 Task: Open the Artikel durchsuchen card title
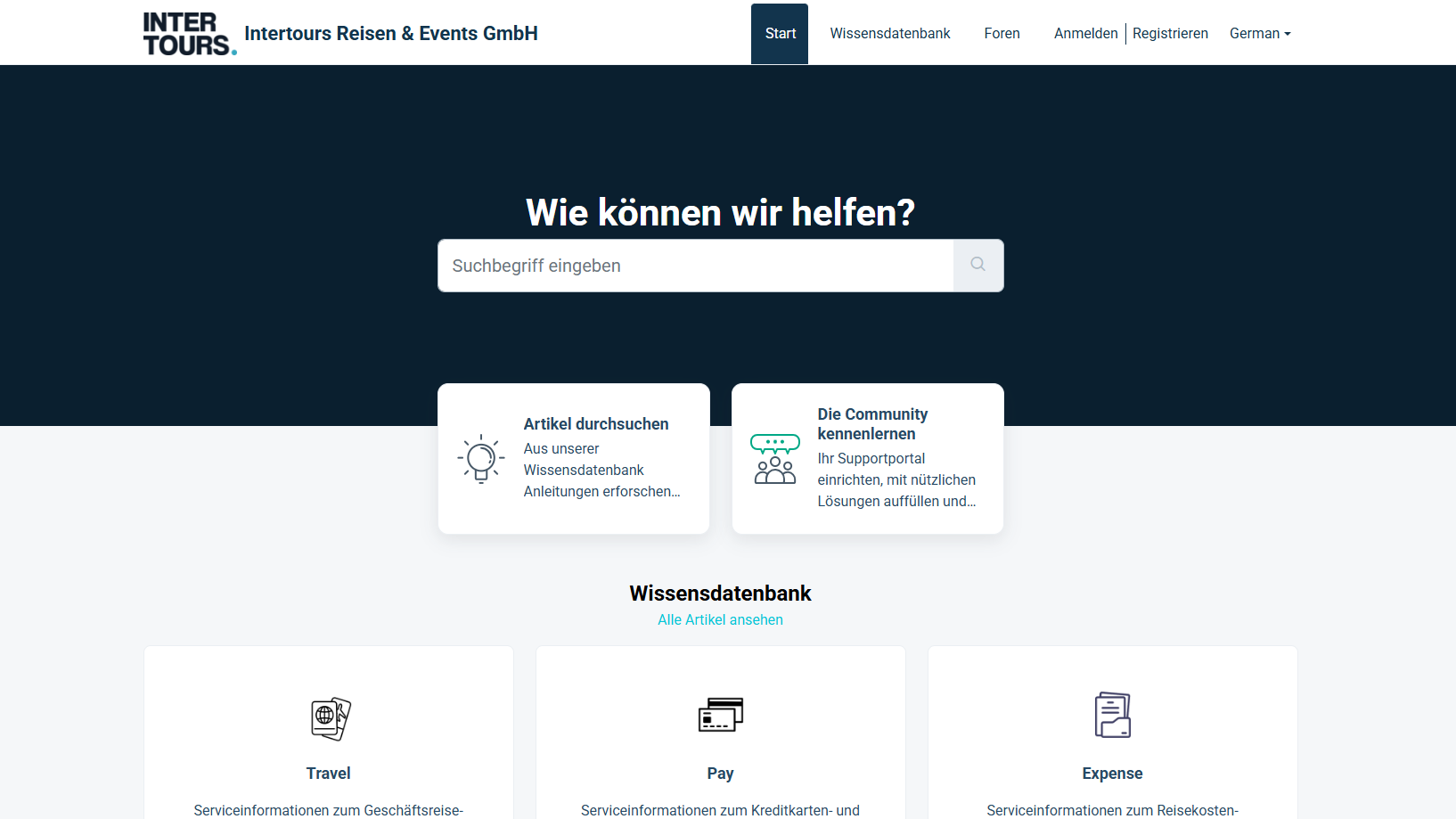click(595, 424)
